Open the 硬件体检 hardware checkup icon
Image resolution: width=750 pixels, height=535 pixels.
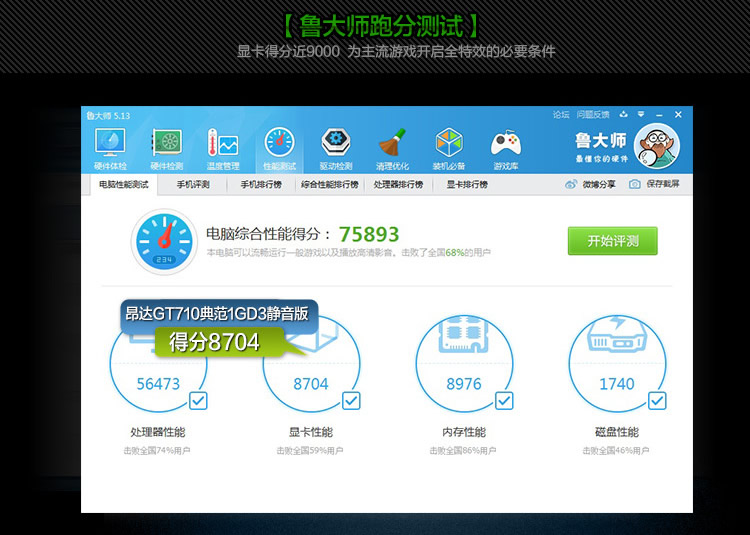point(110,142)
